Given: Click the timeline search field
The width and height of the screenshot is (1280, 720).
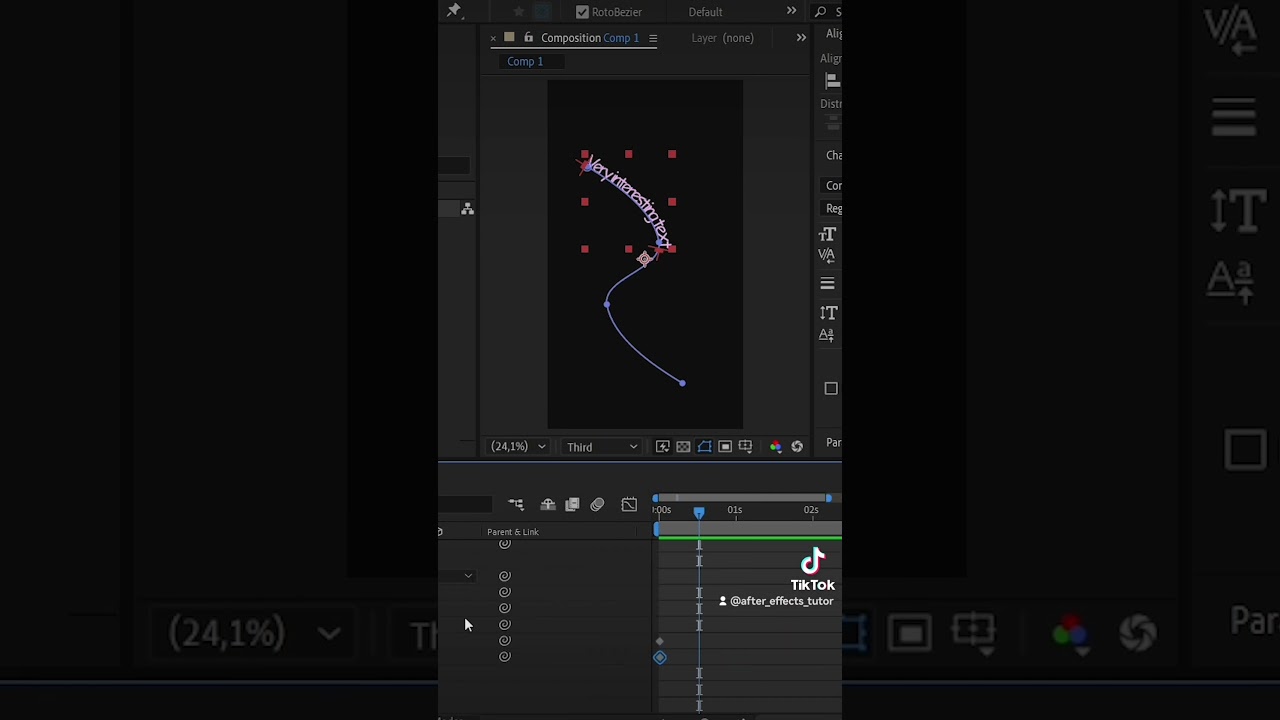Looking at the screenshot, I should (x=465, y=505).
